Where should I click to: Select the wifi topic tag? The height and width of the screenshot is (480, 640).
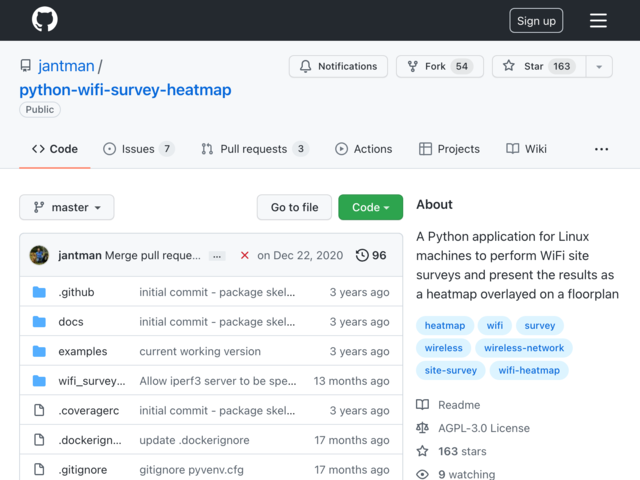495,325
